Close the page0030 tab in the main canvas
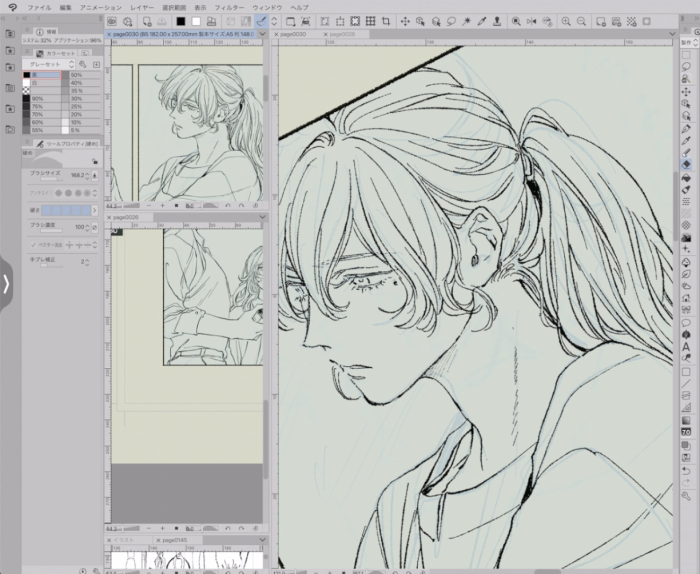This screenshot has height=574, width=700. [x=277, y=34]
